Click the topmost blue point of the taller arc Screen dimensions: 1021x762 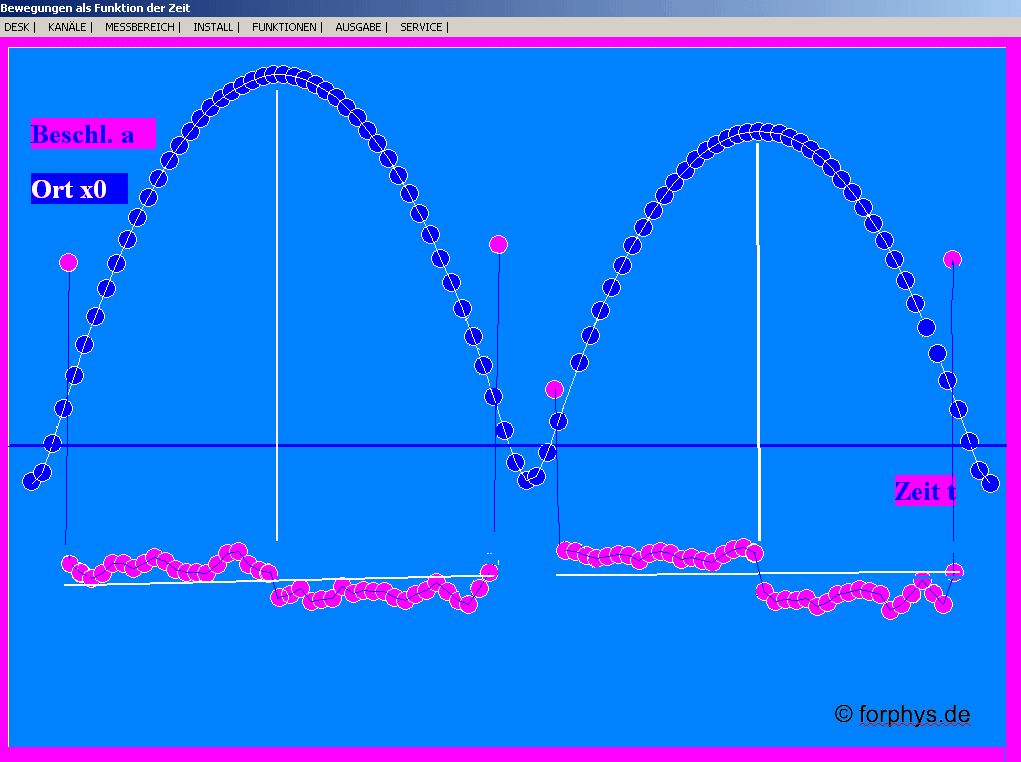(x=274, y=75)
